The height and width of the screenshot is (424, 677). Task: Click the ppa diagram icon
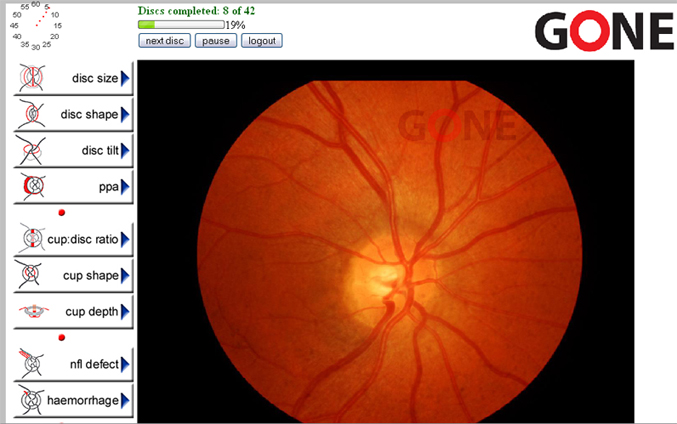pos(33,187)
